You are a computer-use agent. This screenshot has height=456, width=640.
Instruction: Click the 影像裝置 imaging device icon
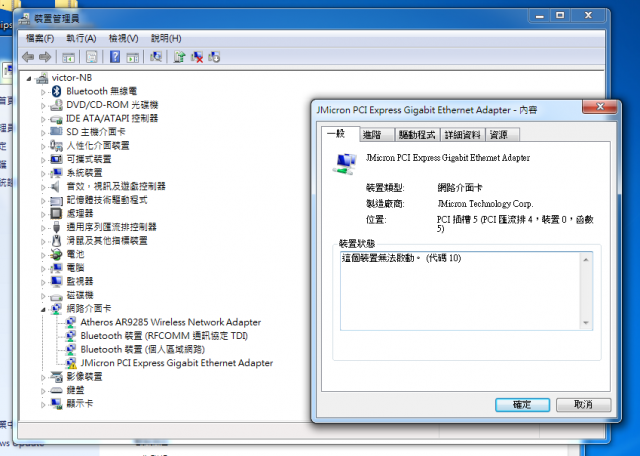click(x=56, y=376)
